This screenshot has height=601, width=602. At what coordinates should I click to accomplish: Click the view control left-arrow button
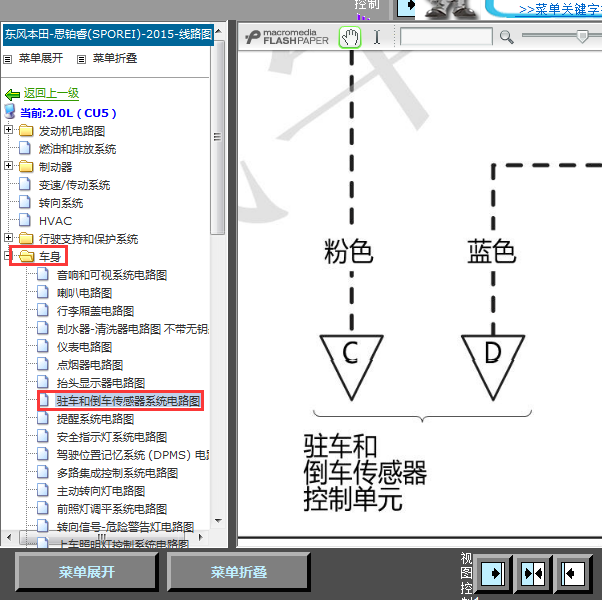coord(572,574)
